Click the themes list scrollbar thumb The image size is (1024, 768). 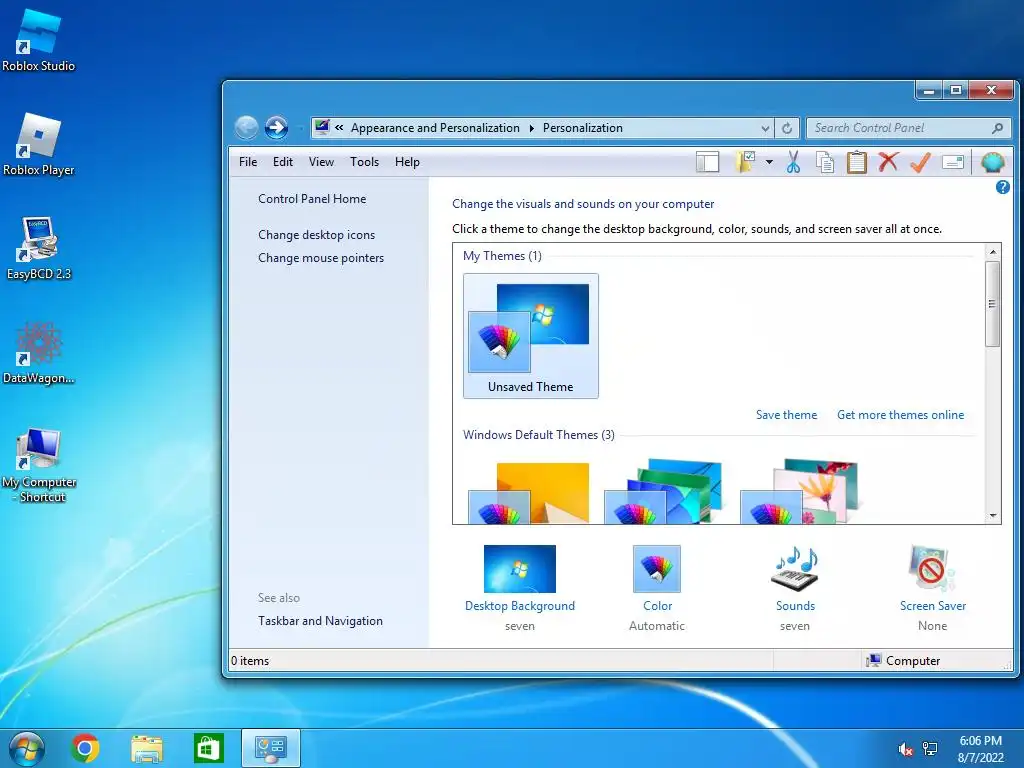[x=993, y=304]
